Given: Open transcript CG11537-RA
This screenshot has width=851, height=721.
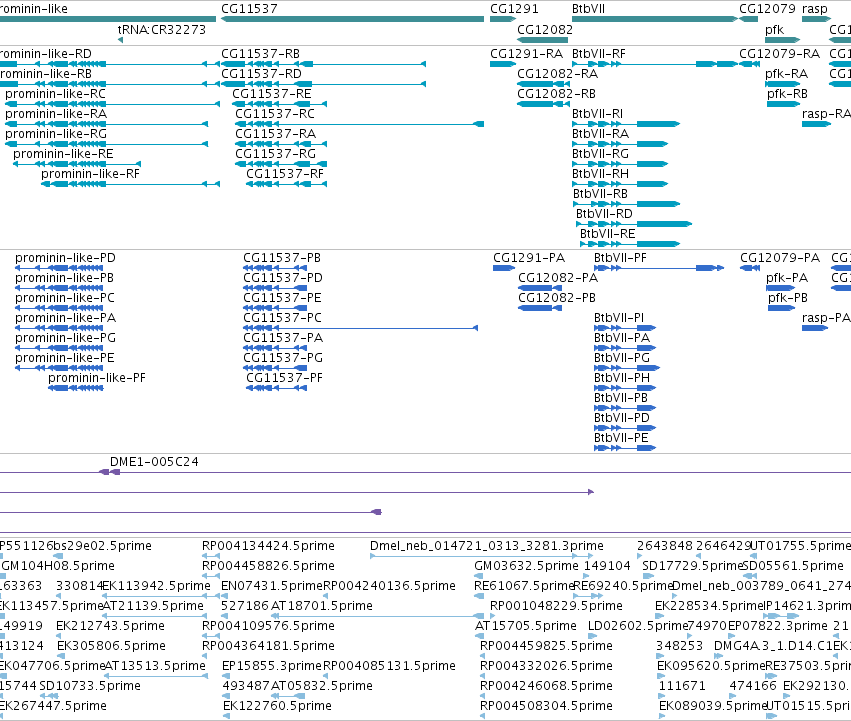Looking at the screenshot, I should (275, 134).
